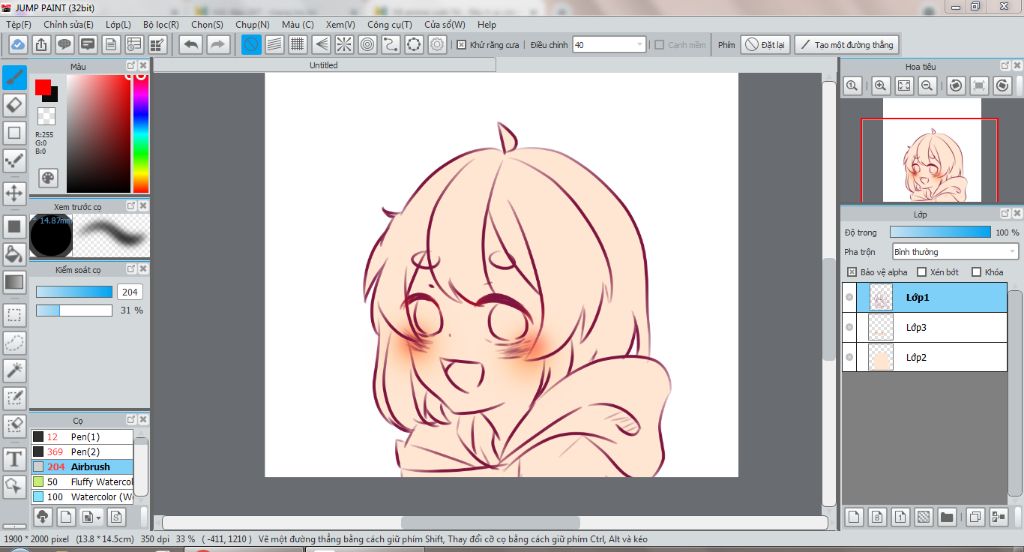Screen dimensions: 1024x552
Task: Enable grid snap
Action: coord(297,44)
